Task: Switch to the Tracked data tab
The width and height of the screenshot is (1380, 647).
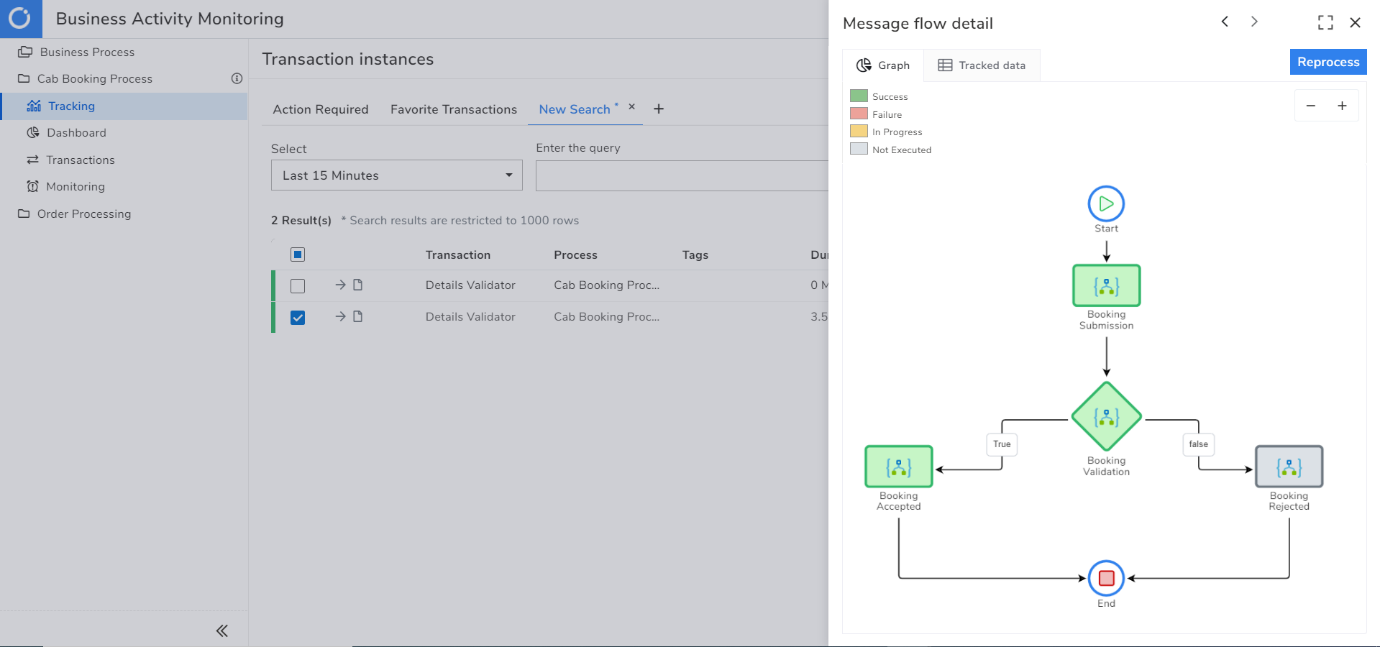Action: (x=981, y=66)
